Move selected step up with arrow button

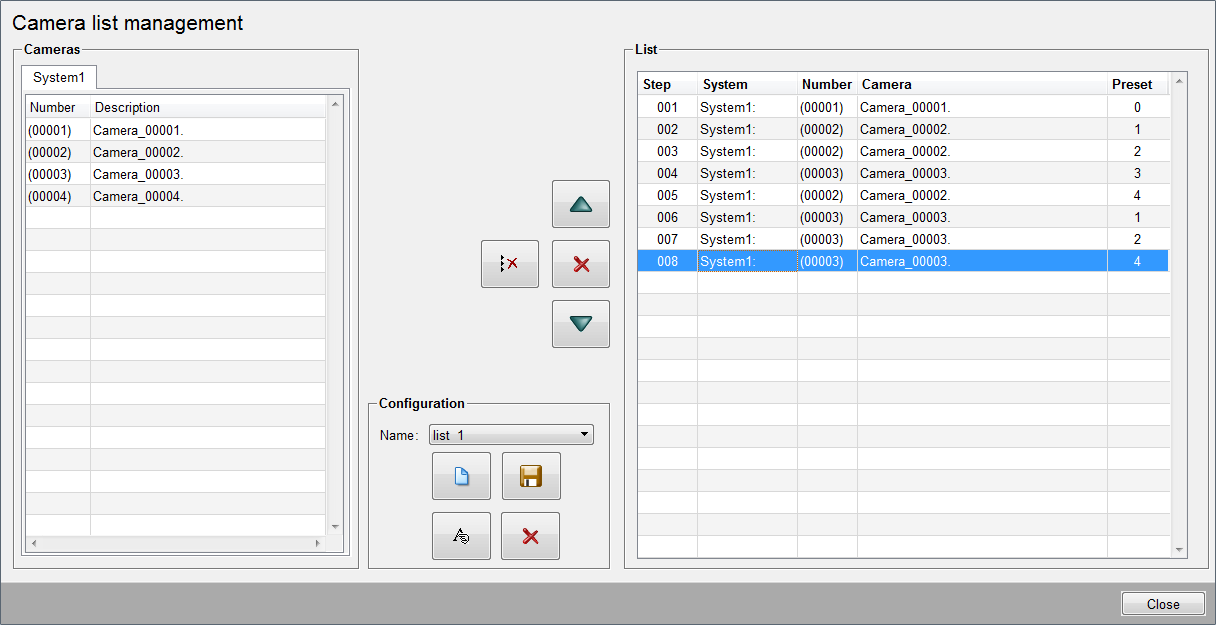click(x=580, y=204)
